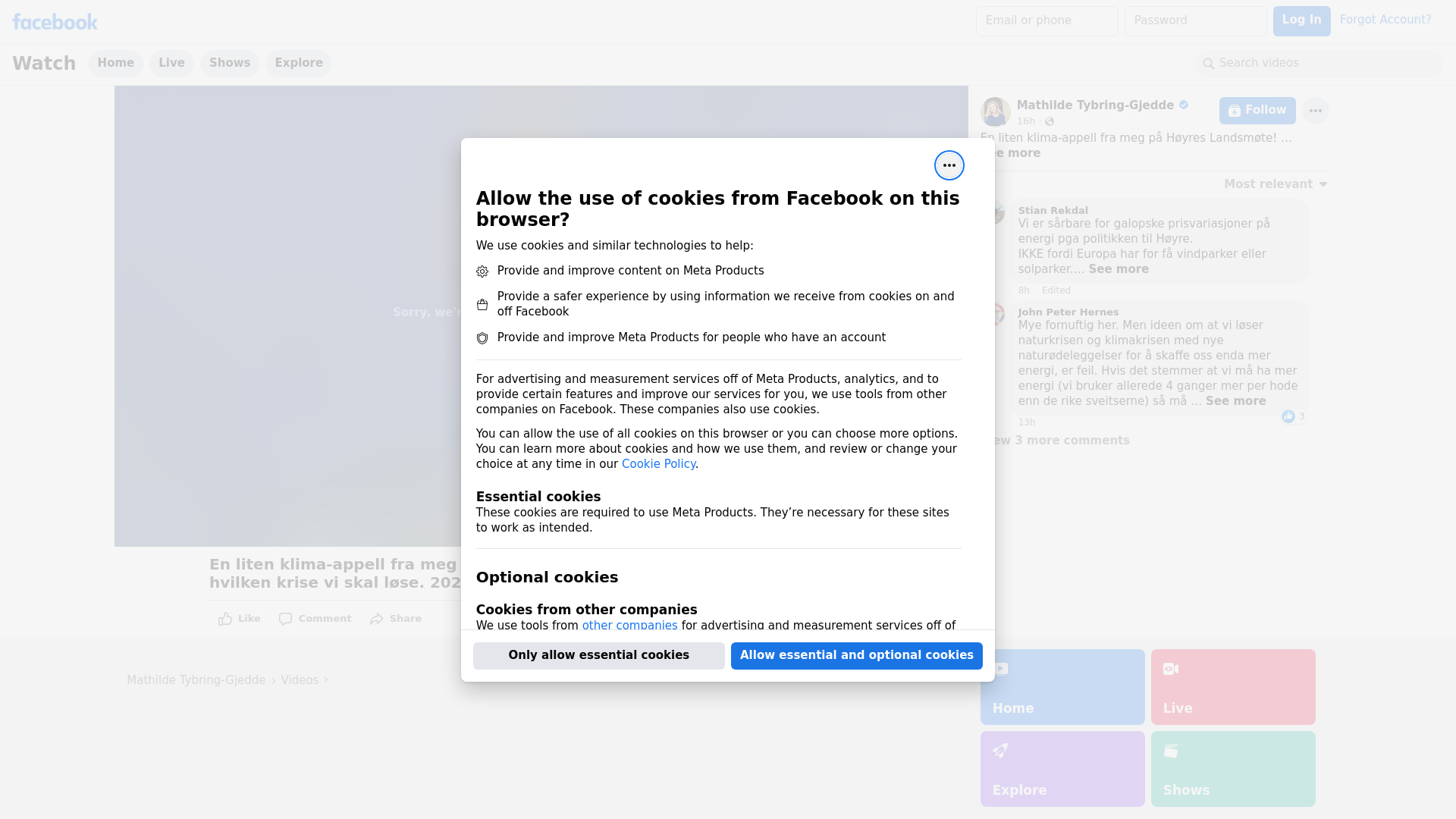Screen dimensions: 1456x819
Task: Open the Explore rocket tile
Action: [x=1062, y=769]
